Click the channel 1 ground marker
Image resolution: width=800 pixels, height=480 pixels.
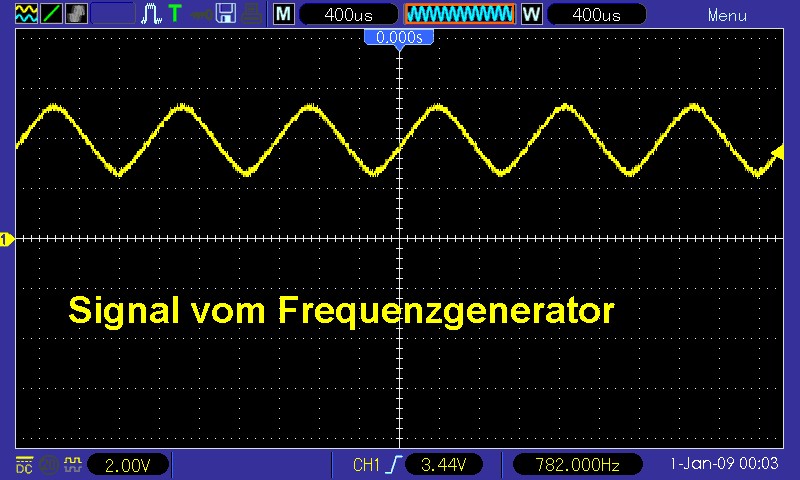click(x=6, y=239)
